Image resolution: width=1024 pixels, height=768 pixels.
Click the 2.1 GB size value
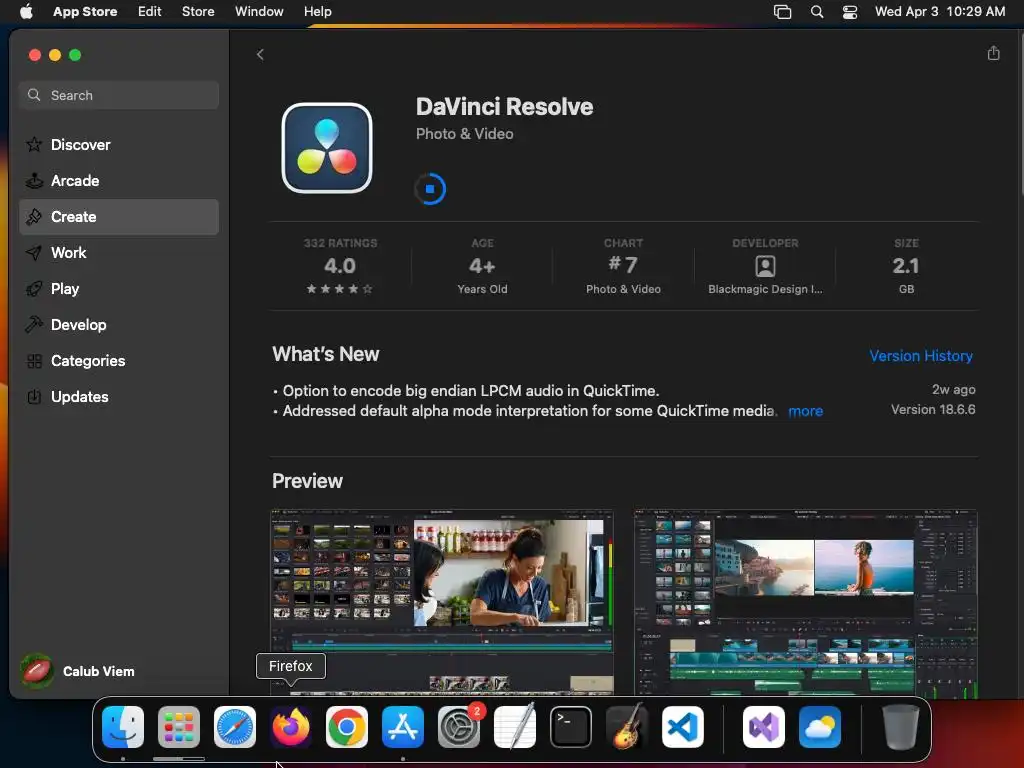click(x=906, y=266)
